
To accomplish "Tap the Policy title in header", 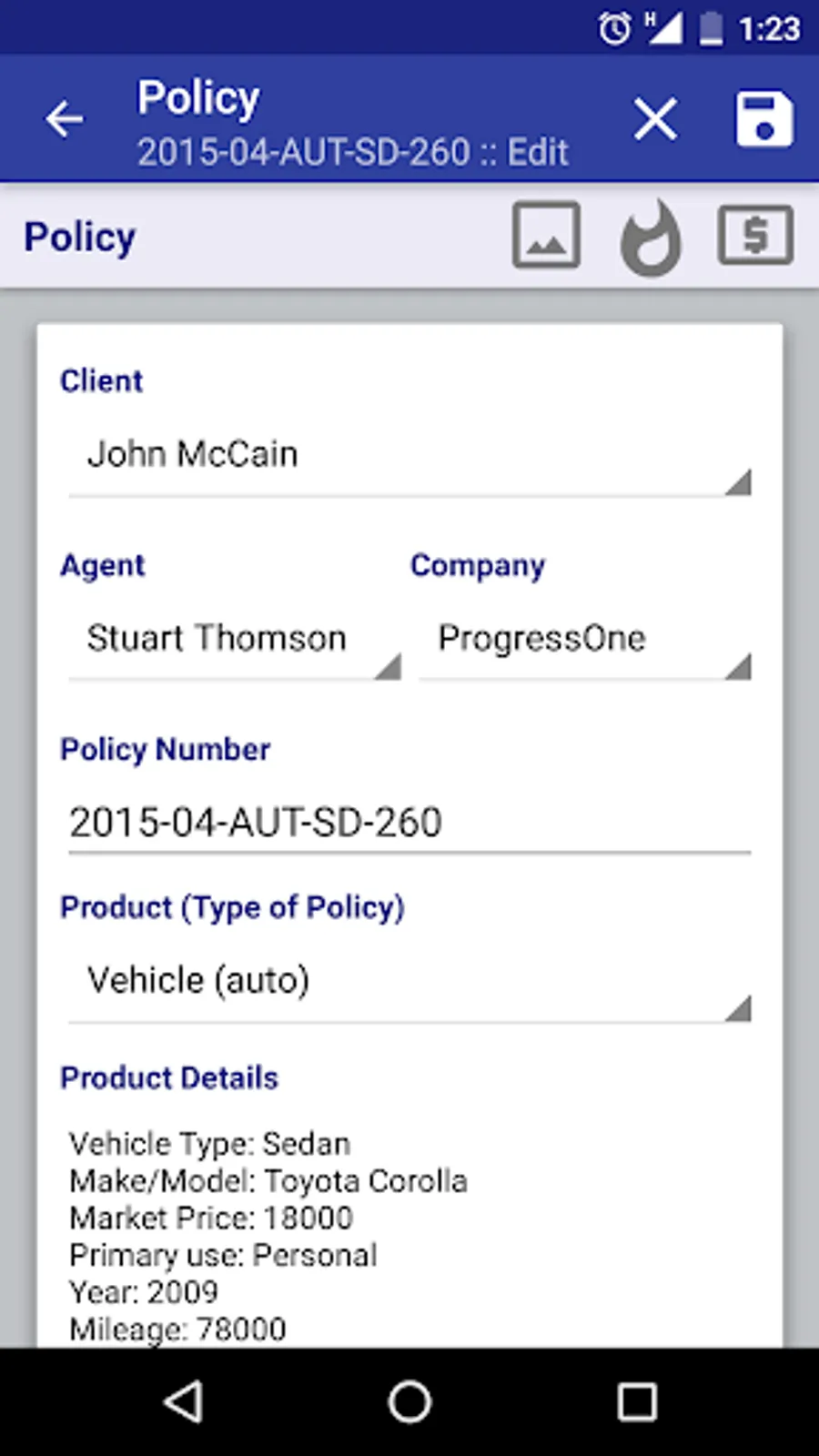I will [x=198, y=98].
